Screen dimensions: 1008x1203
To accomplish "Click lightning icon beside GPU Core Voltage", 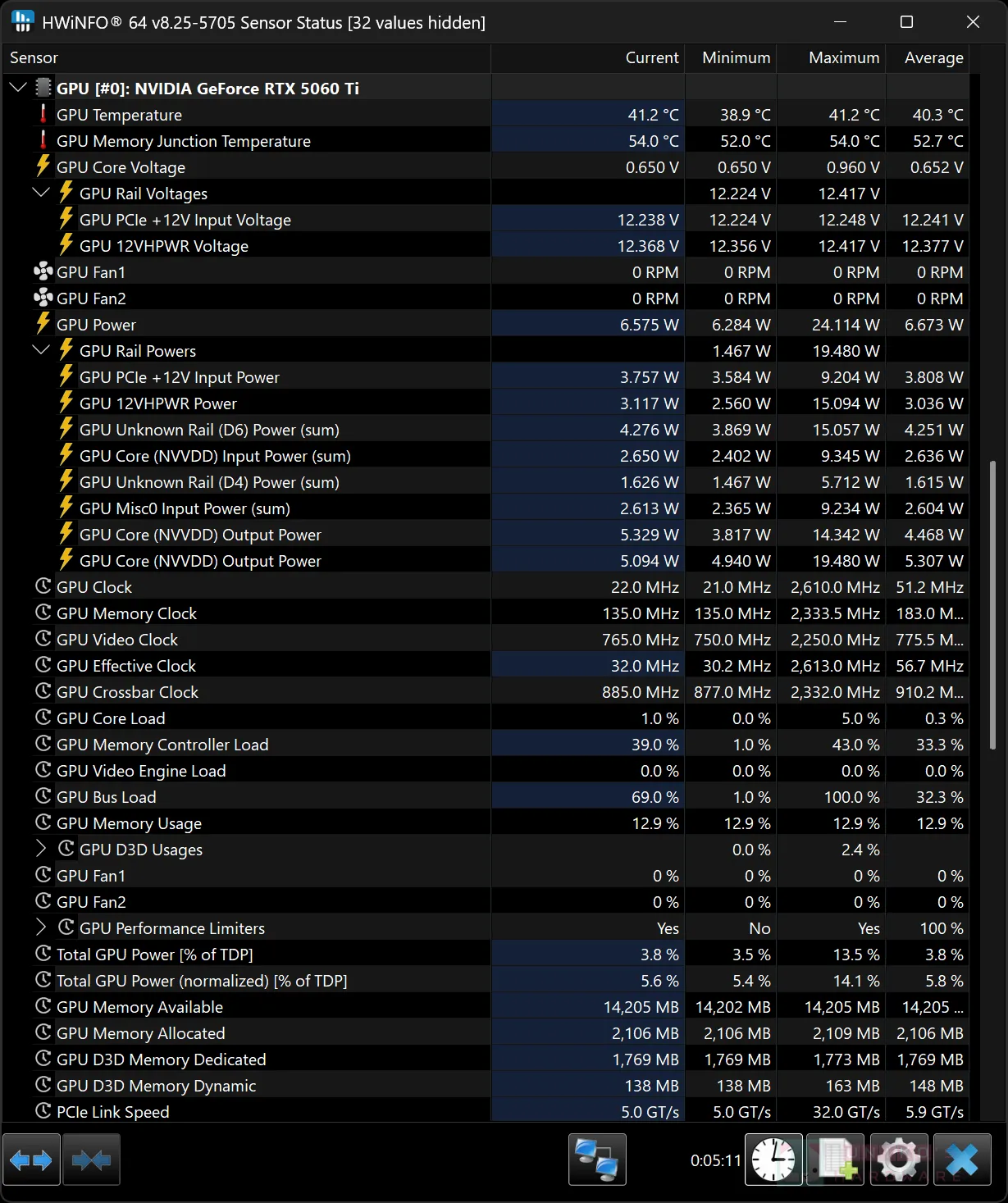I will point(43,166).
